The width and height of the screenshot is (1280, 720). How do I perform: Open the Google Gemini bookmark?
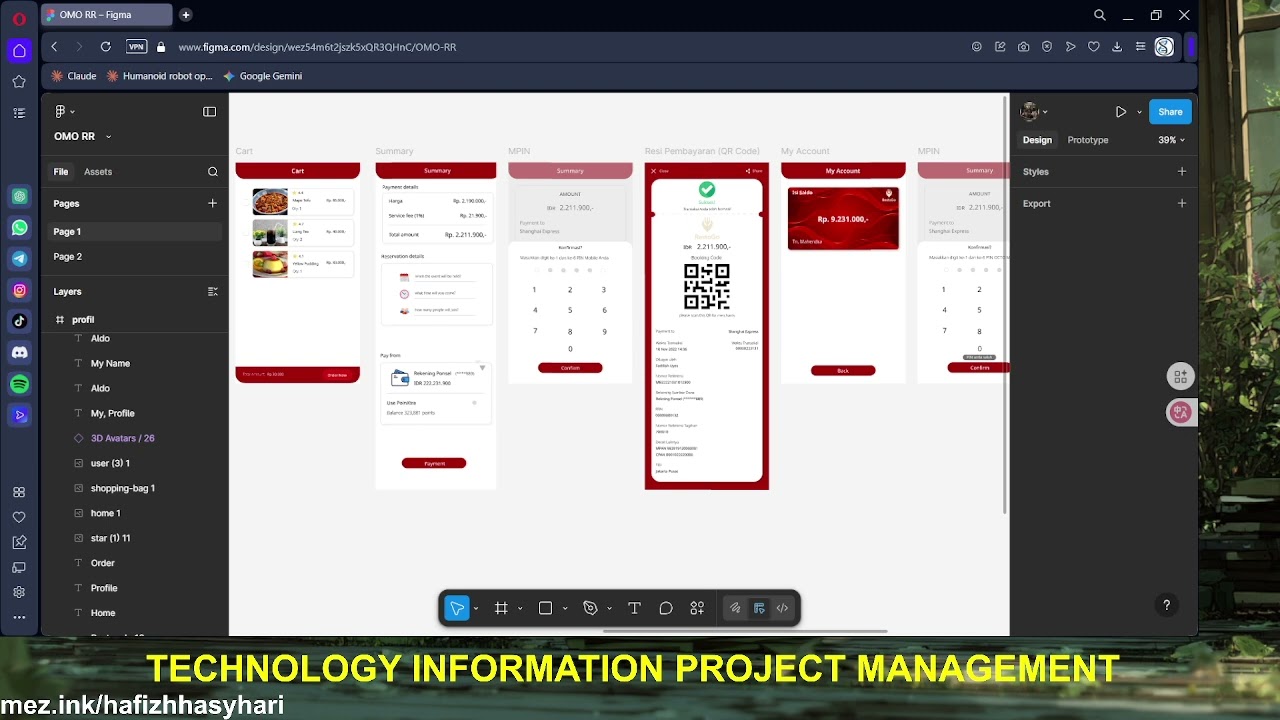coord(262,76)
